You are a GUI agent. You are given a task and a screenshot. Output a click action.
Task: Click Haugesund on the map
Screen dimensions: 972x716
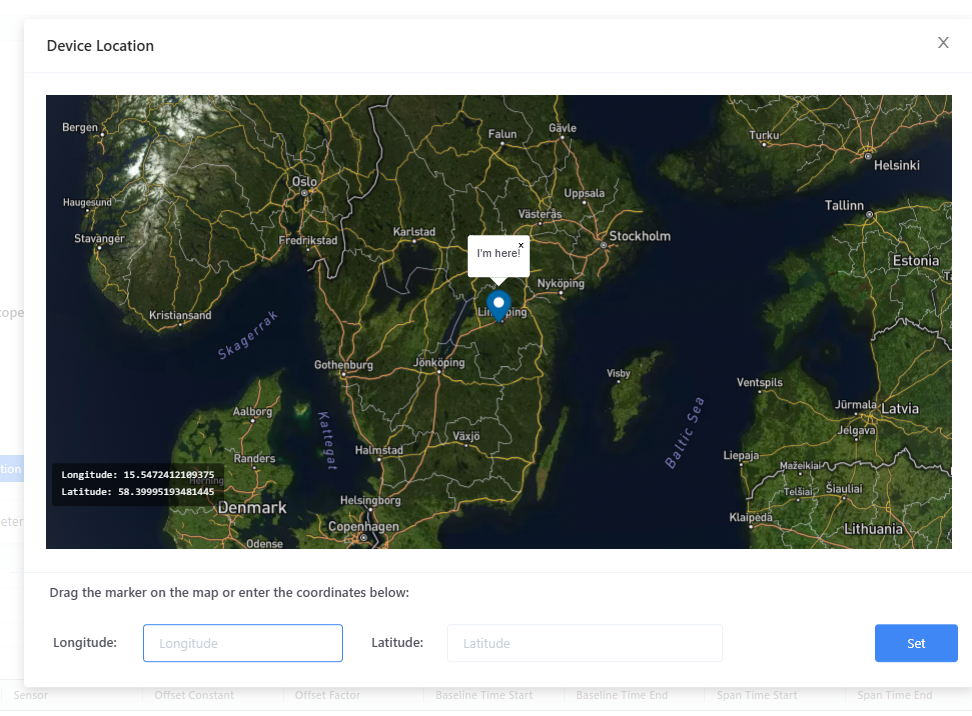(87, 202)
